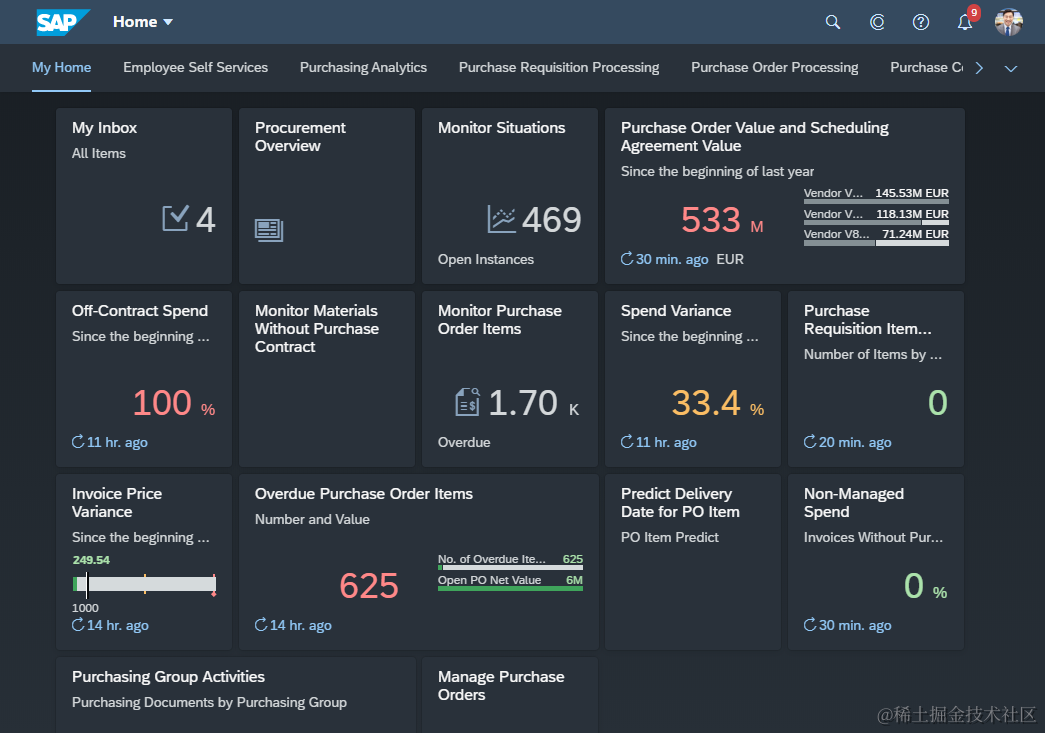Click the 249.54 variance value
Screen dimensions: 1045x733
tap(91, 560)
